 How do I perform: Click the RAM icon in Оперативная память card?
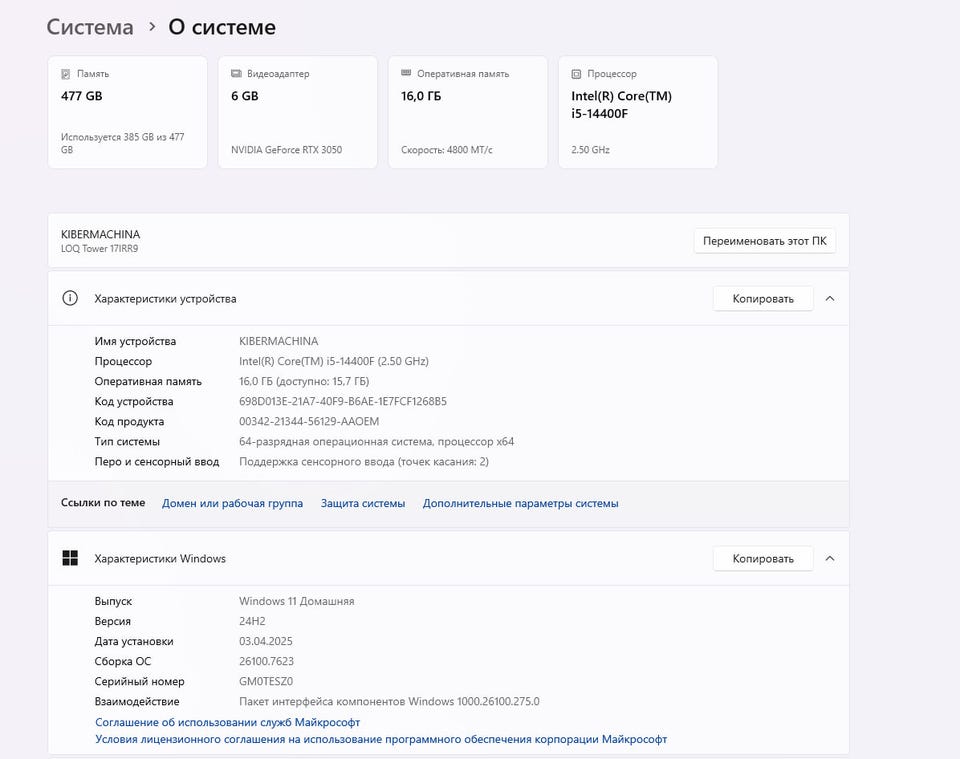(406, 74)
